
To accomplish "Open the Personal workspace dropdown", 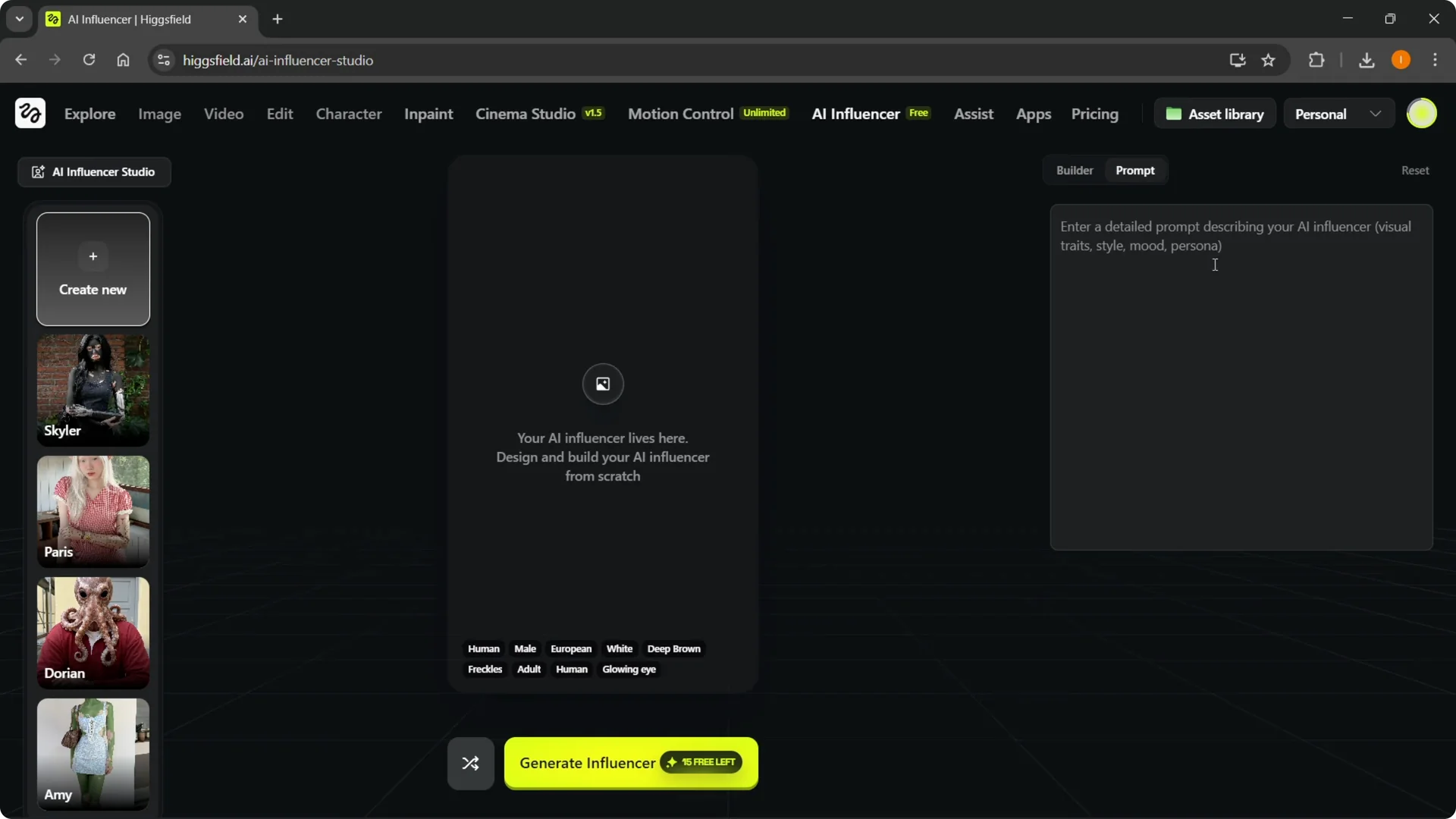I will pyautogui.click(x=1338, y=113).
